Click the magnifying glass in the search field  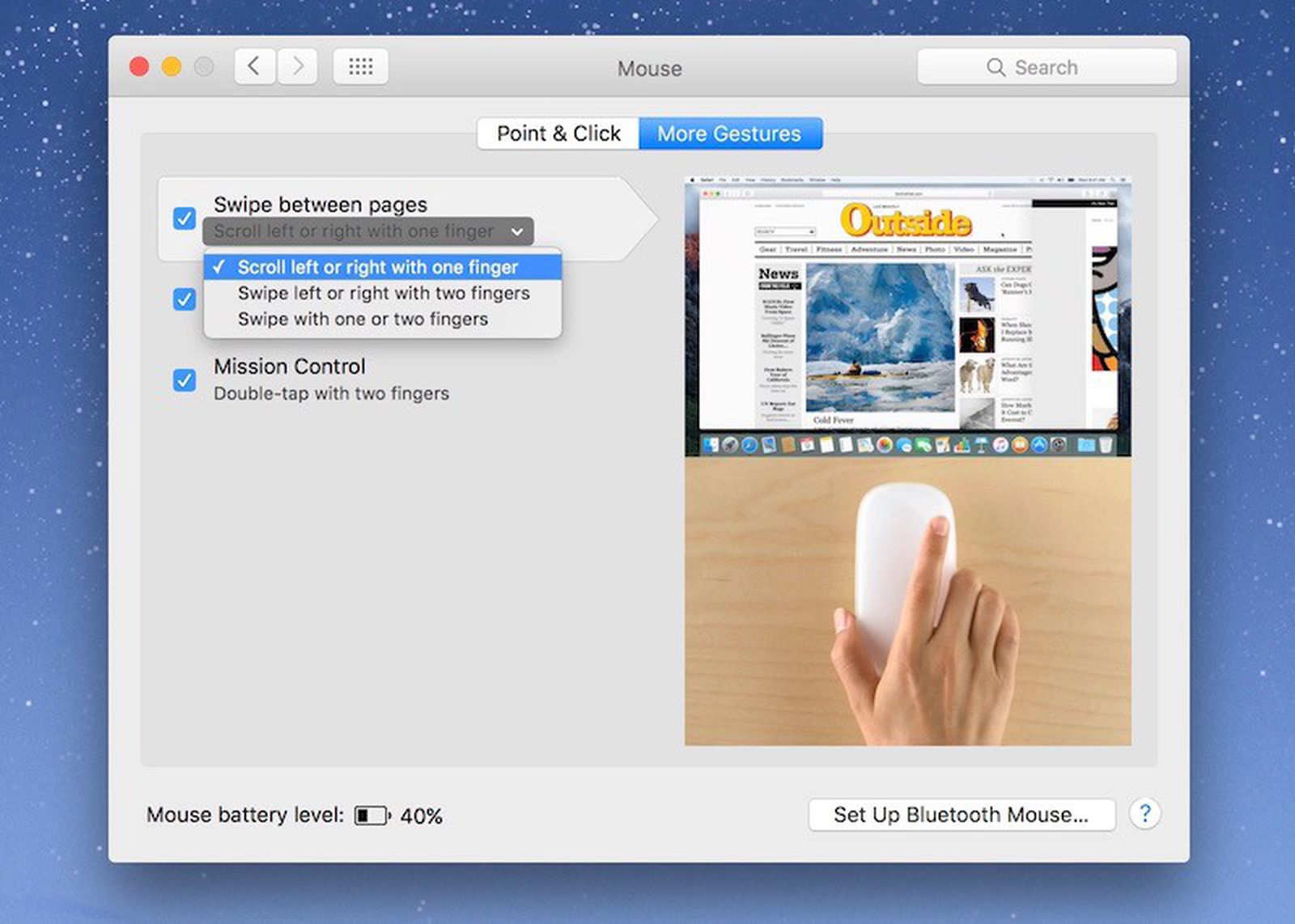(996, 67)
